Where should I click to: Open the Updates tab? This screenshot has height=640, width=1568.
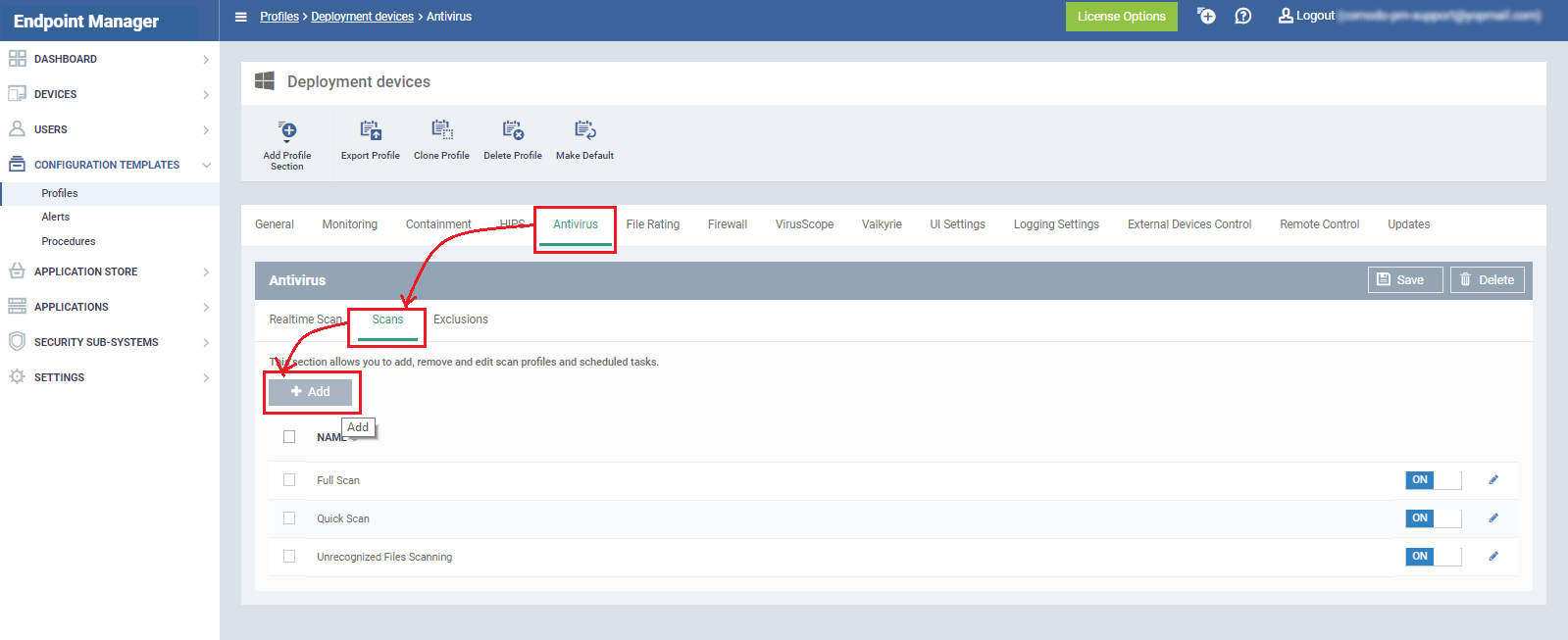coord(1409,224)
